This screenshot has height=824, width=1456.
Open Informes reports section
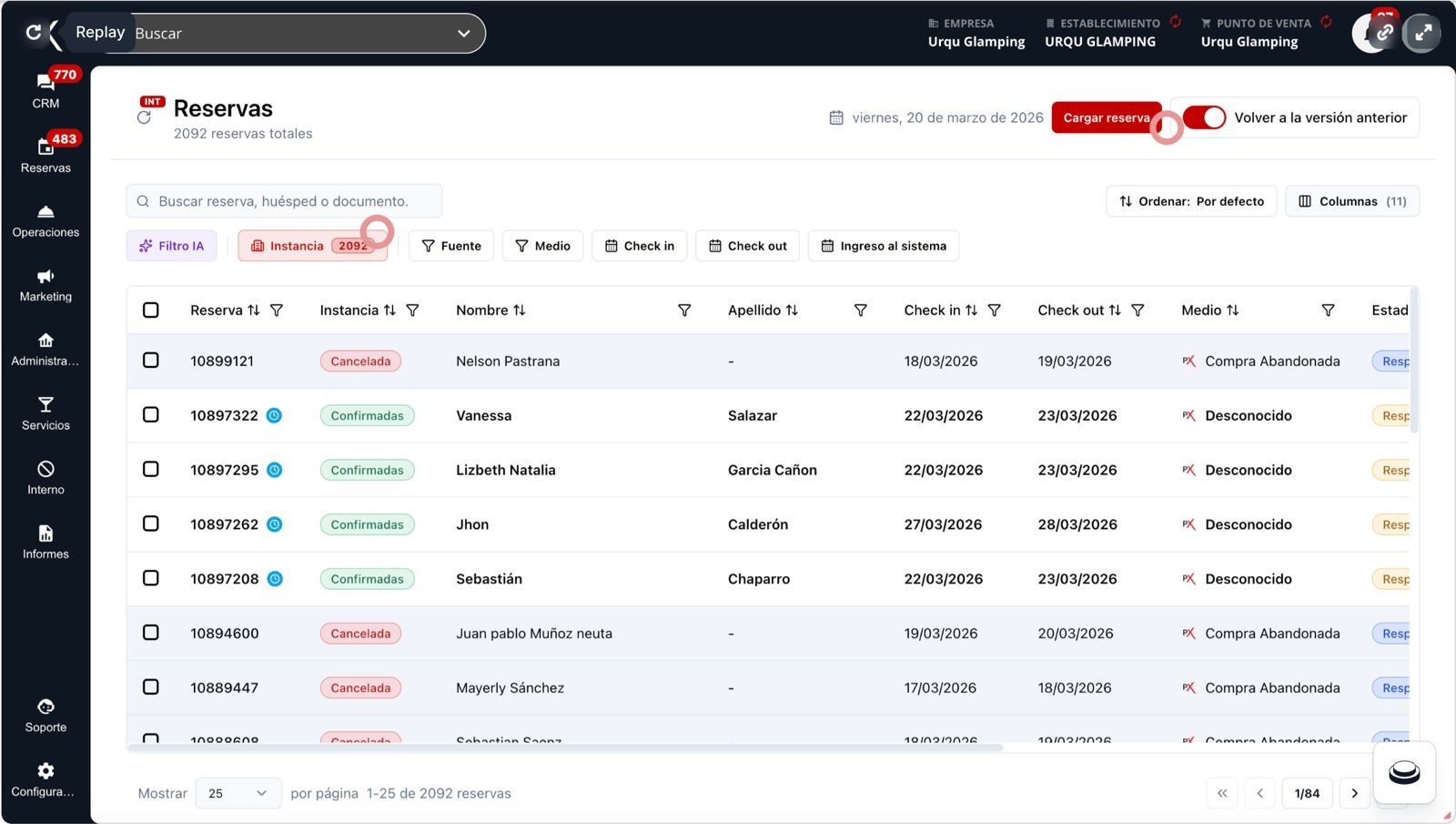[x=45, y=543]
